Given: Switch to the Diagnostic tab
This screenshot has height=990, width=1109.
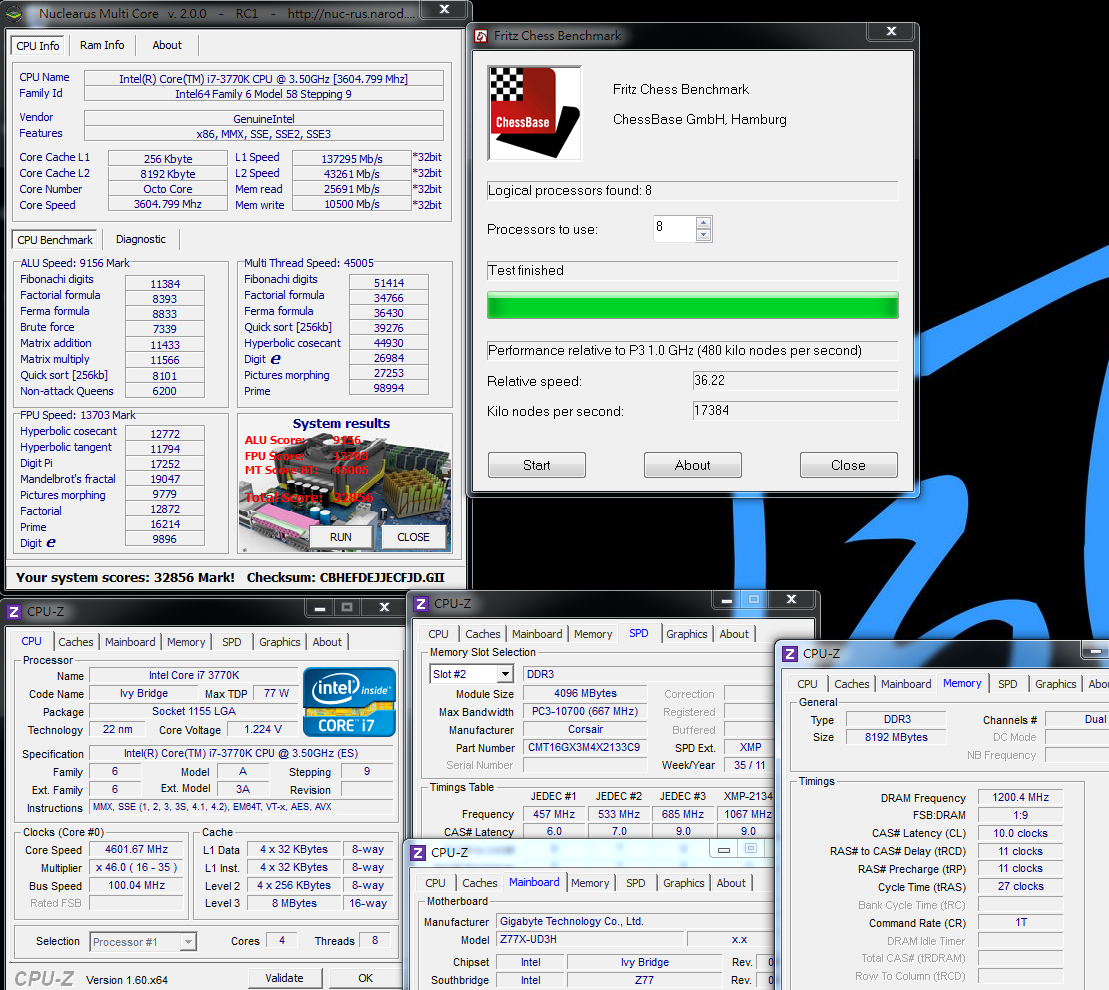Looking at the screenshot, I should click(x=141, y=240).
